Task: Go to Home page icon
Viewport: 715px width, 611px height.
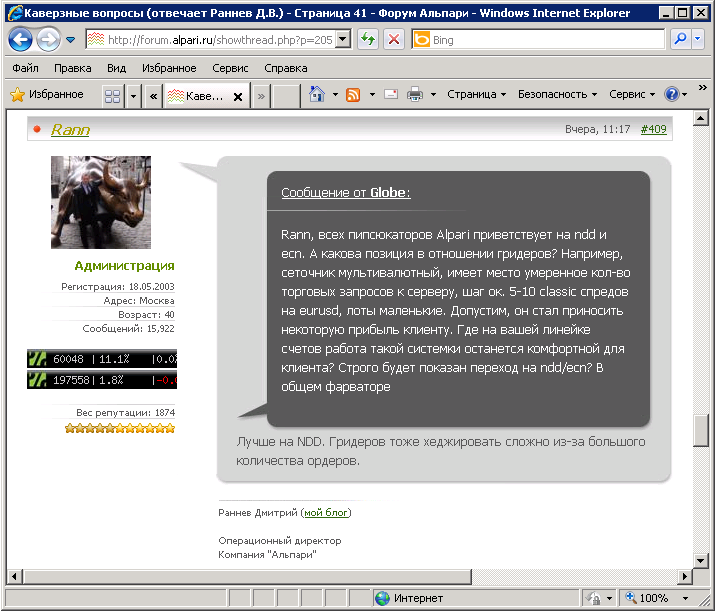Action: coord(316,94)
